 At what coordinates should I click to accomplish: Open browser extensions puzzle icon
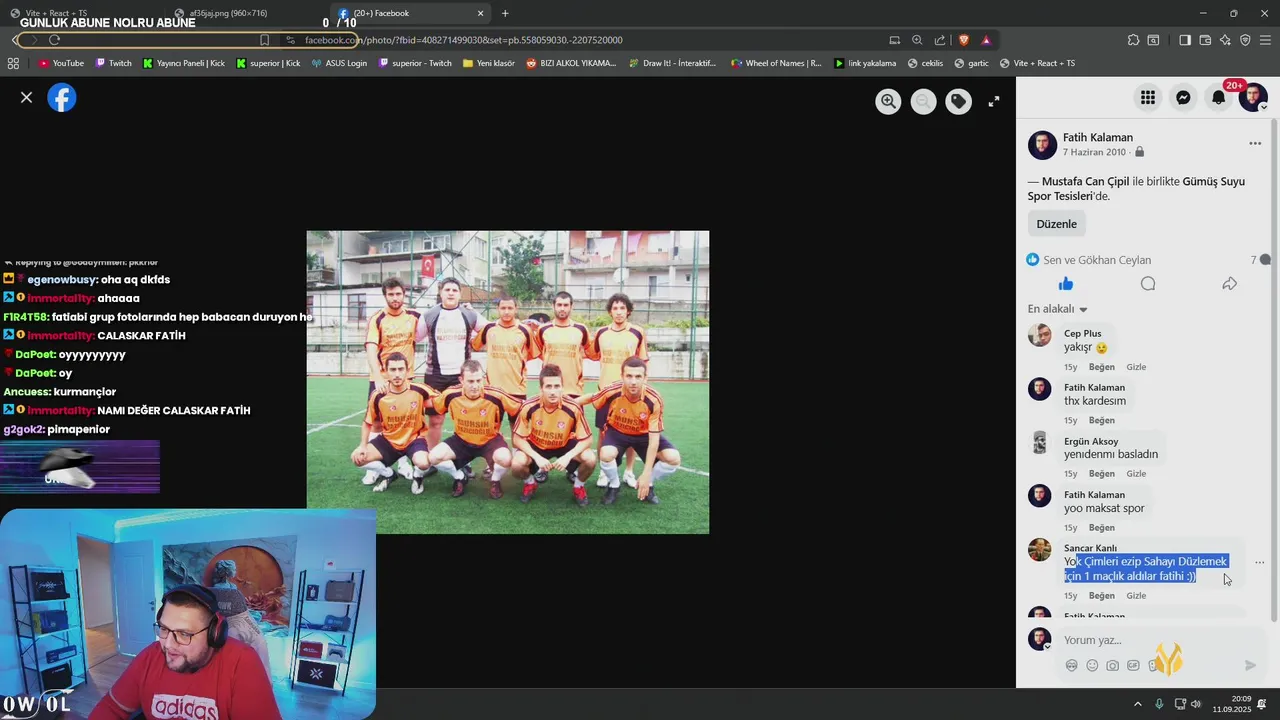1133,40
